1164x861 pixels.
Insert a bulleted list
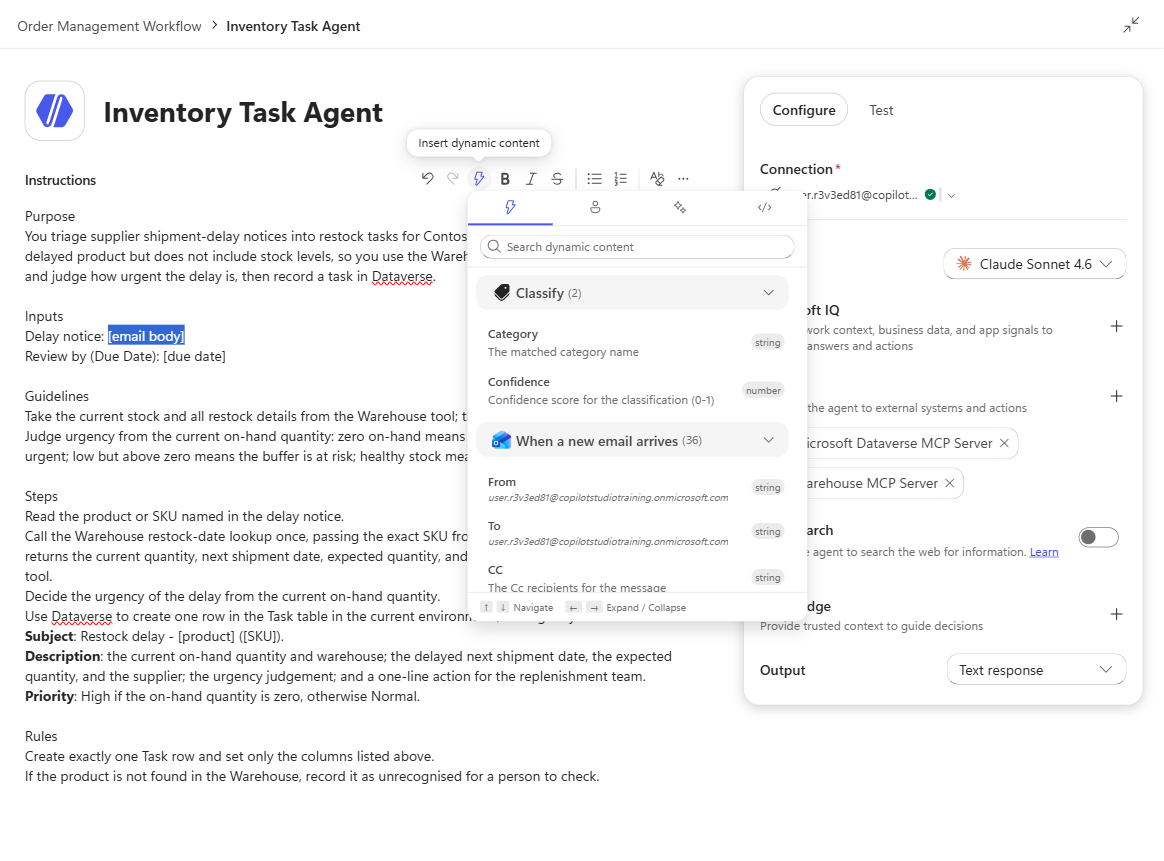594,178
